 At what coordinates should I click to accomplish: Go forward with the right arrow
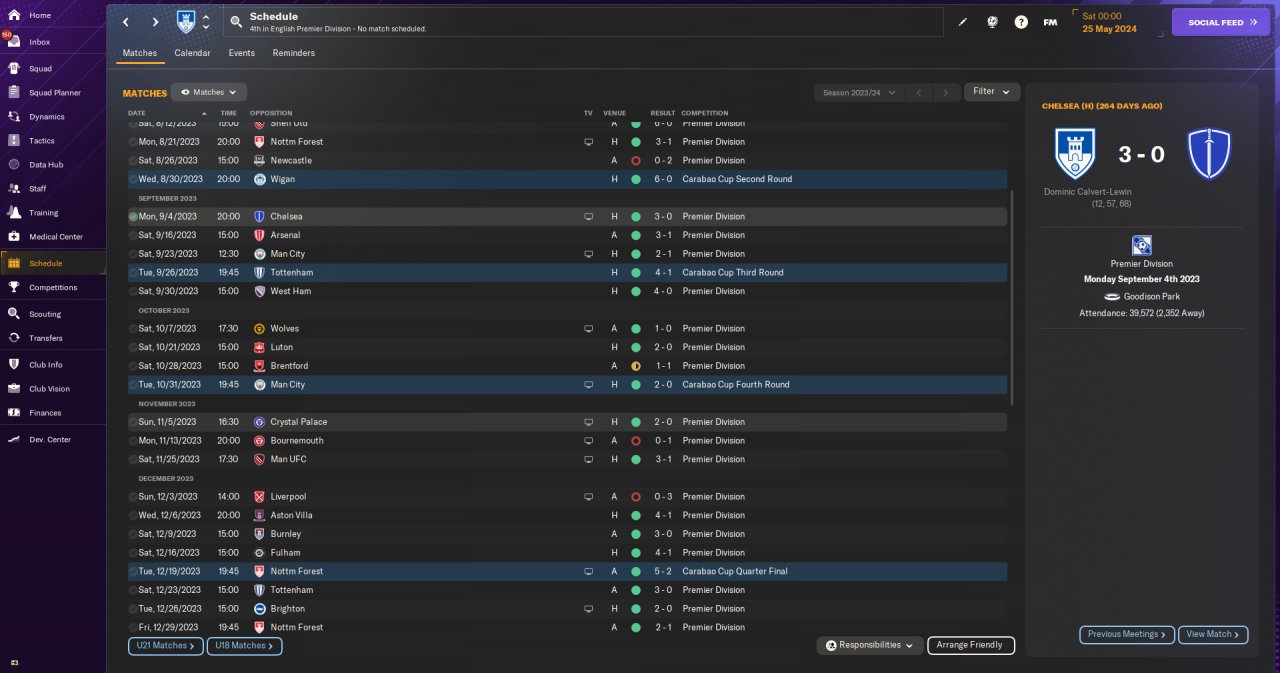155,22
